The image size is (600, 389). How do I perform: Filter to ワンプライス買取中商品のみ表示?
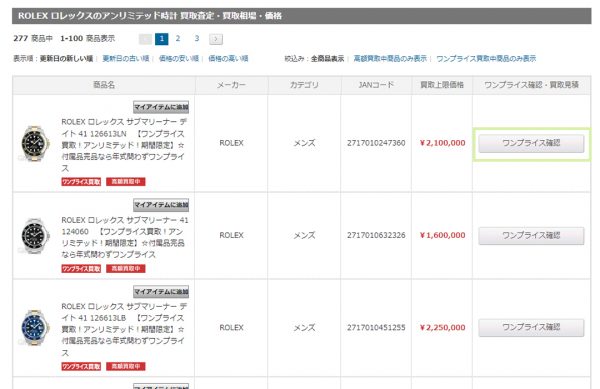click(486, 59)
